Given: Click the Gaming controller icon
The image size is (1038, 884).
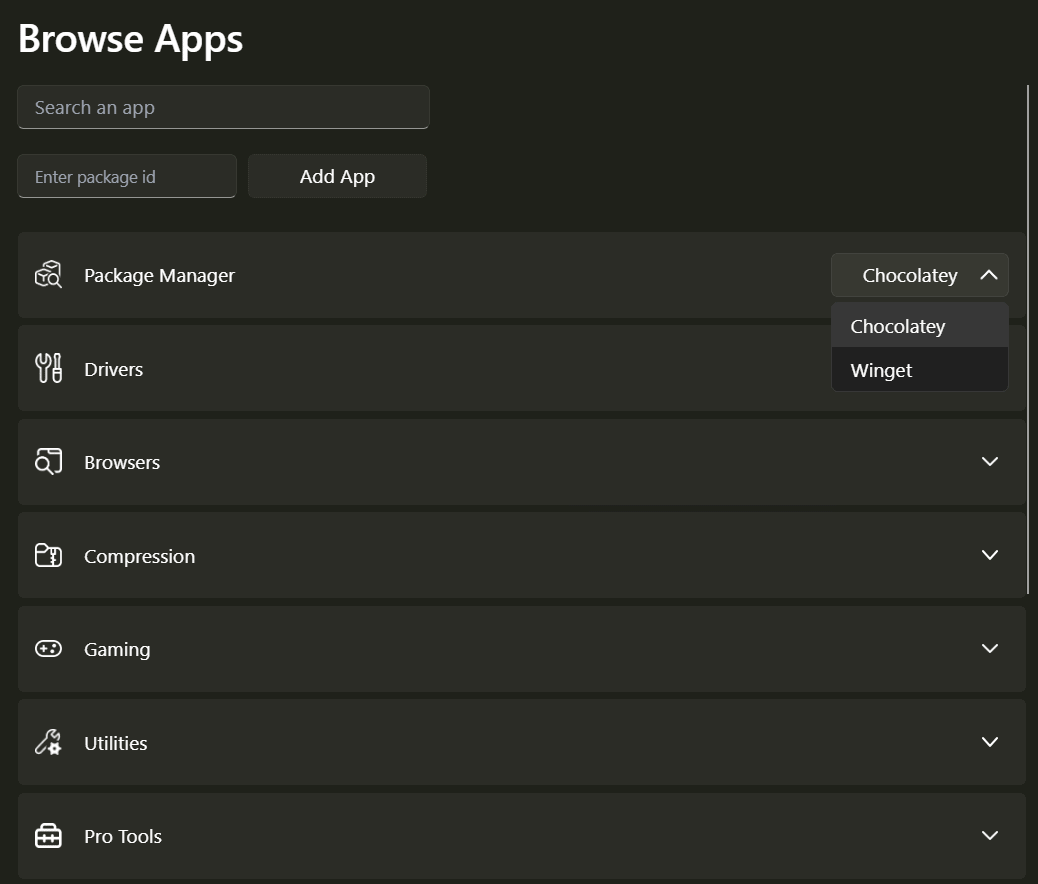Looking at the screenshot, I should pyautogui.click(x=48, y=649).
